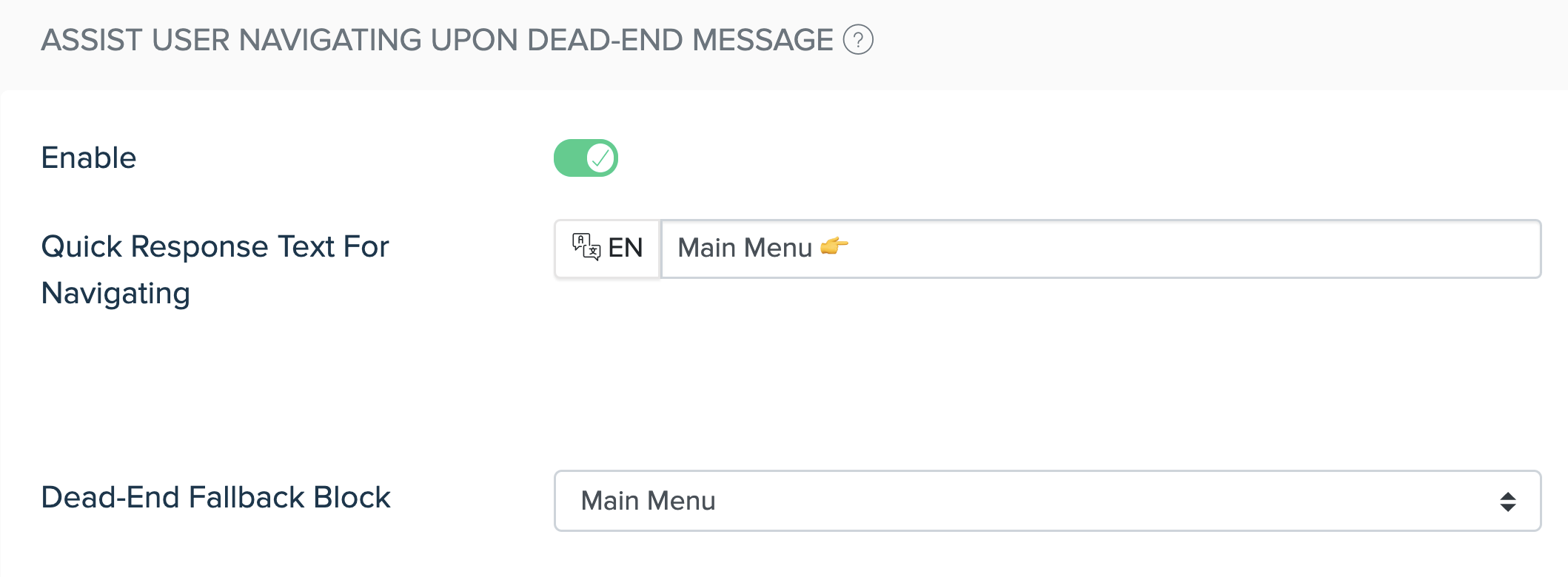The width and height of the screenshot is (1568, 577).
Task: Disable assist user navigating feature
Action: (x=586, y=158)
